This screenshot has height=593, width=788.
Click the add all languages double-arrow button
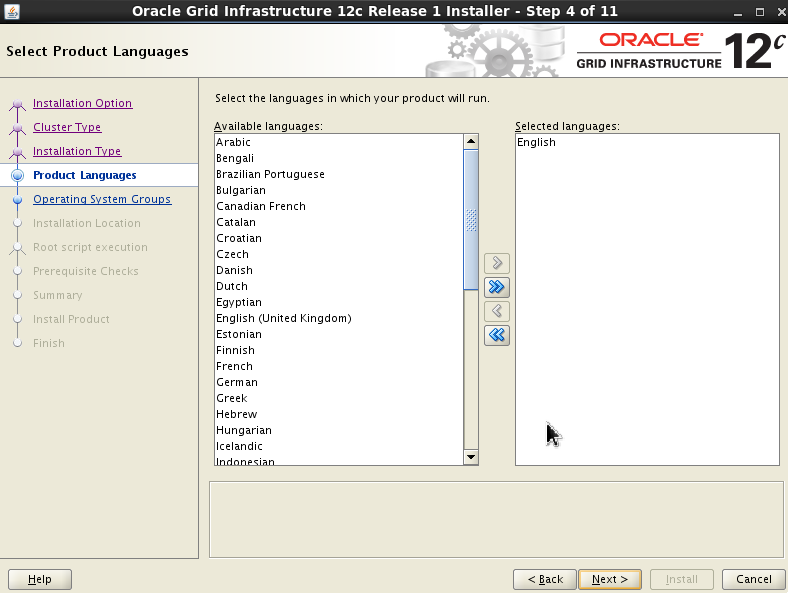tap(497, 287)
